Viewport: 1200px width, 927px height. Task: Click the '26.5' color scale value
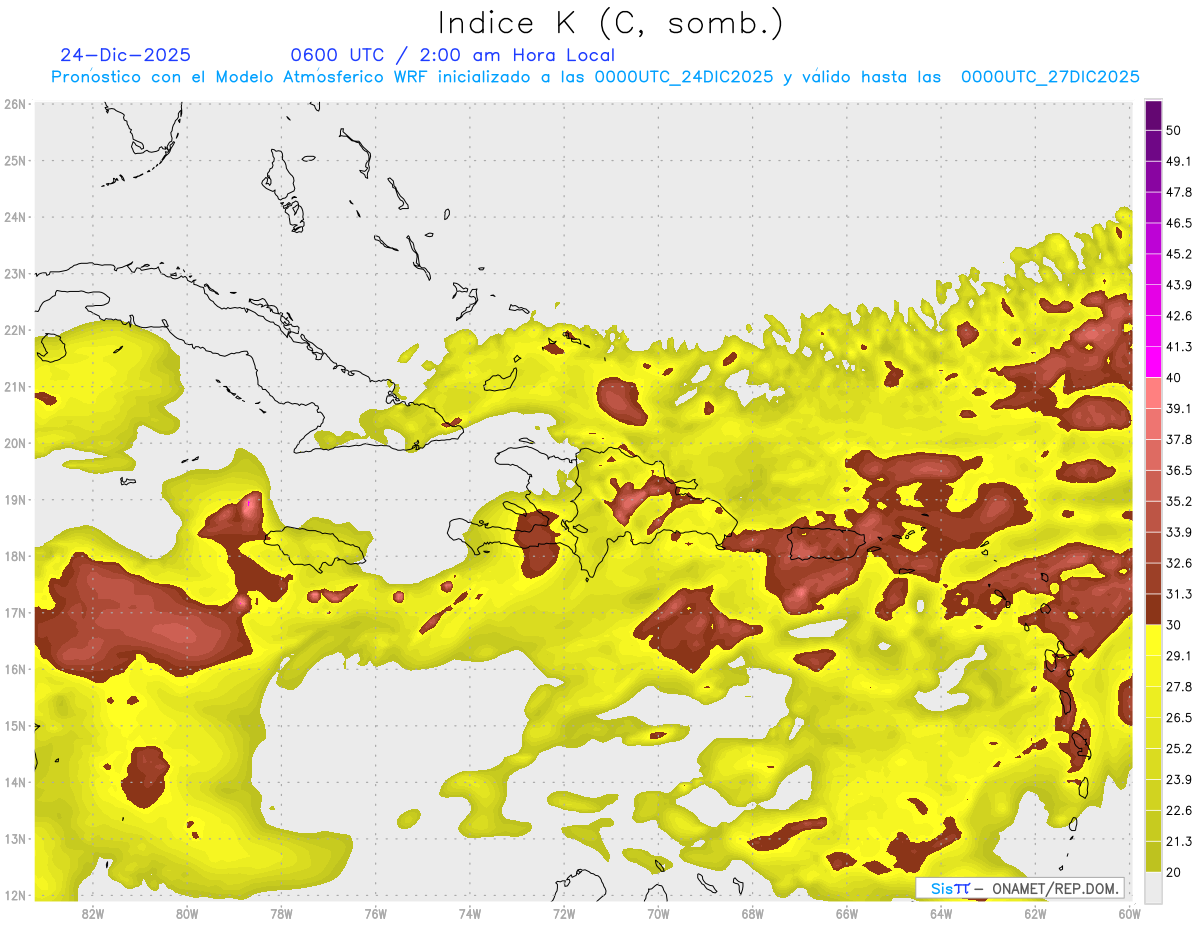click(x=1179, y=718)
